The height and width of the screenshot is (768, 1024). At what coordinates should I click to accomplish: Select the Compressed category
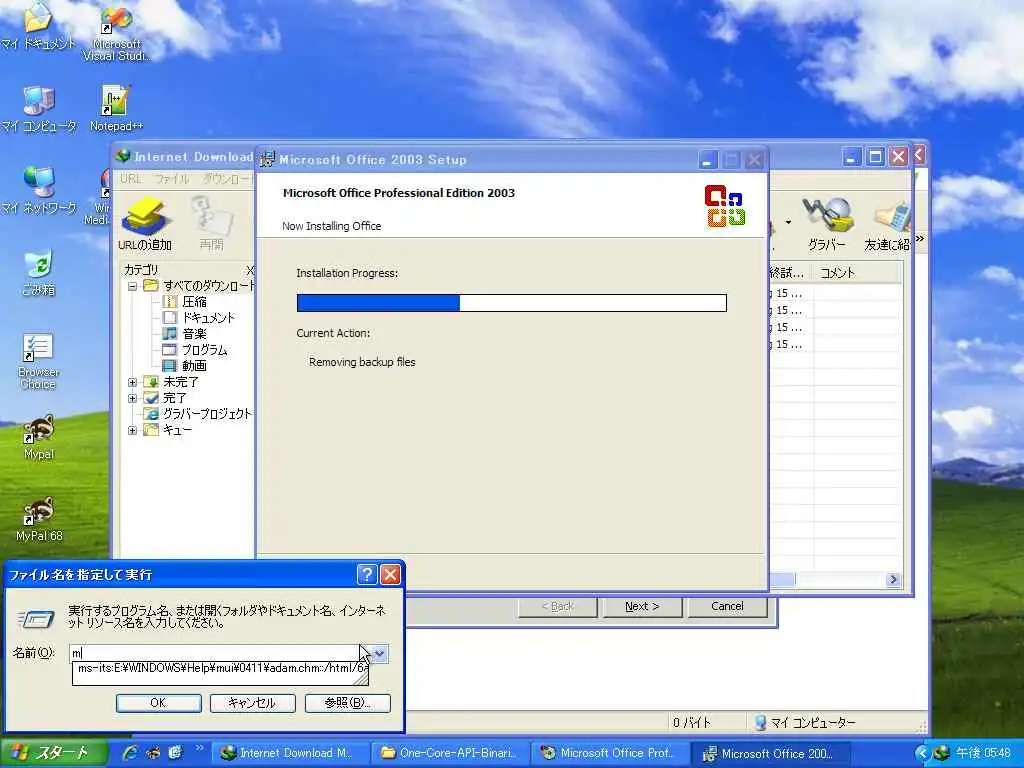coord(185,302)
